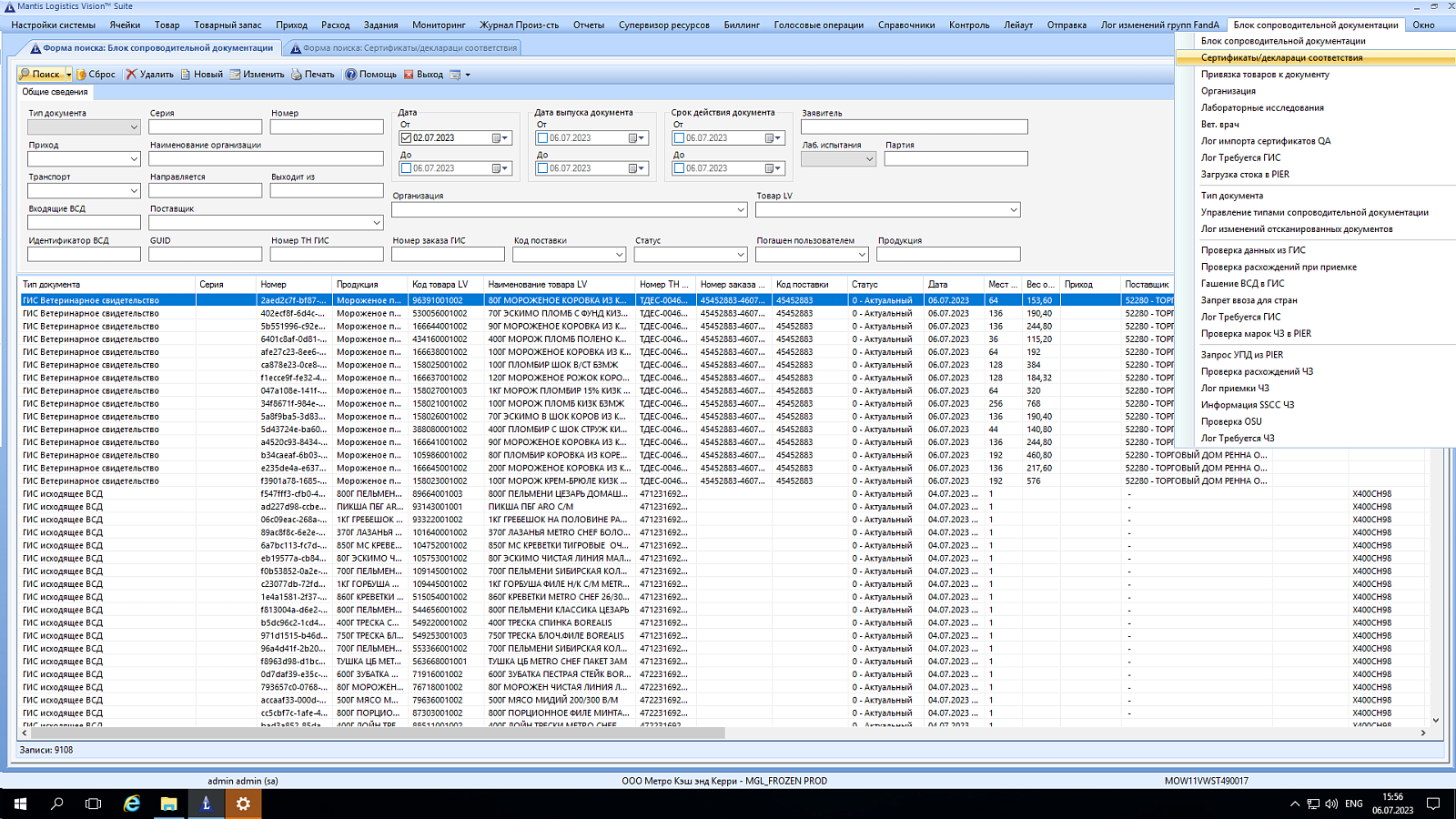Sort by Код поставки column header
The image size is (1456, 819).
click(808, 285)
